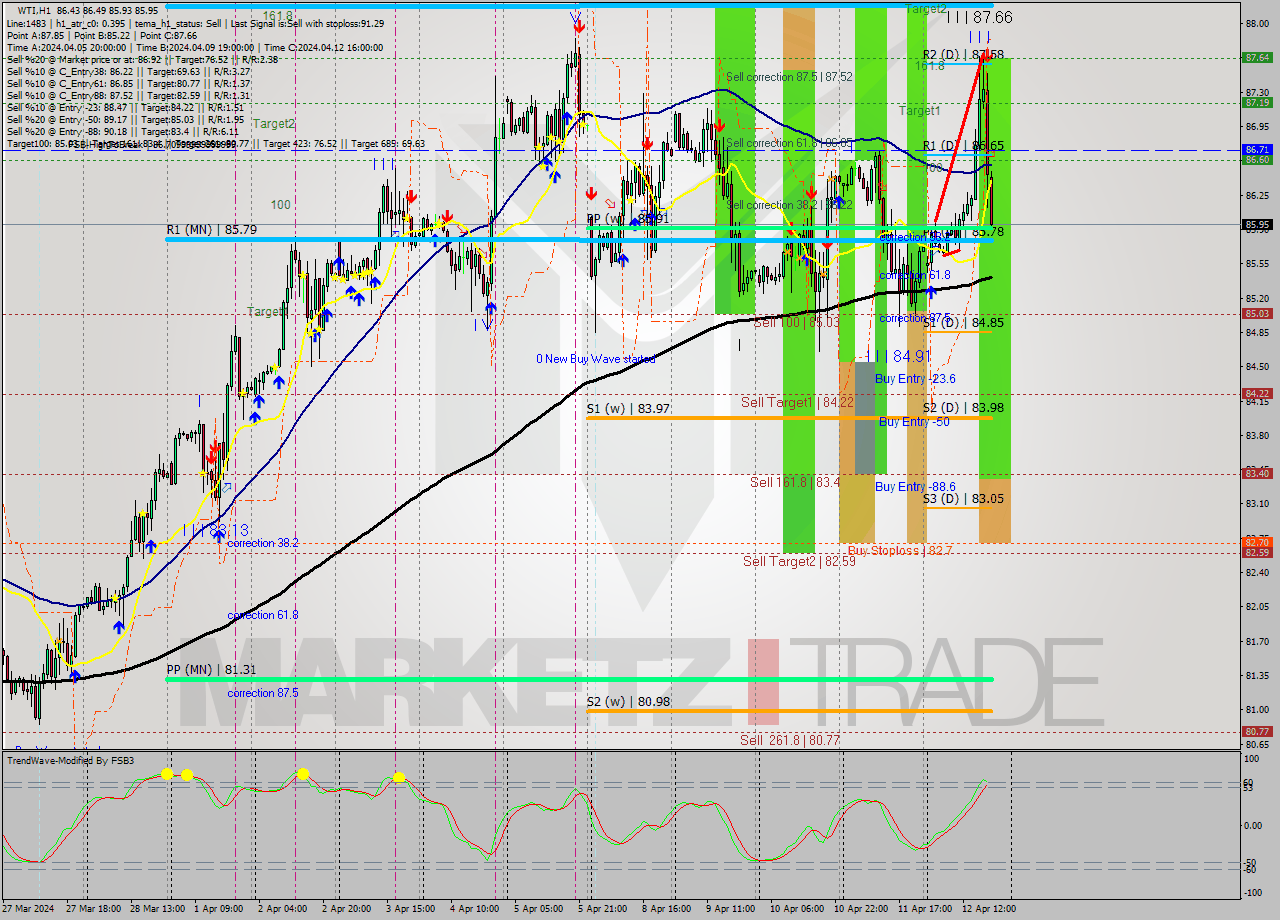Click the green 87.64 price tag on axis
The height and width of the screenshot is (920, 1280).
click(x=1257, y=58)
